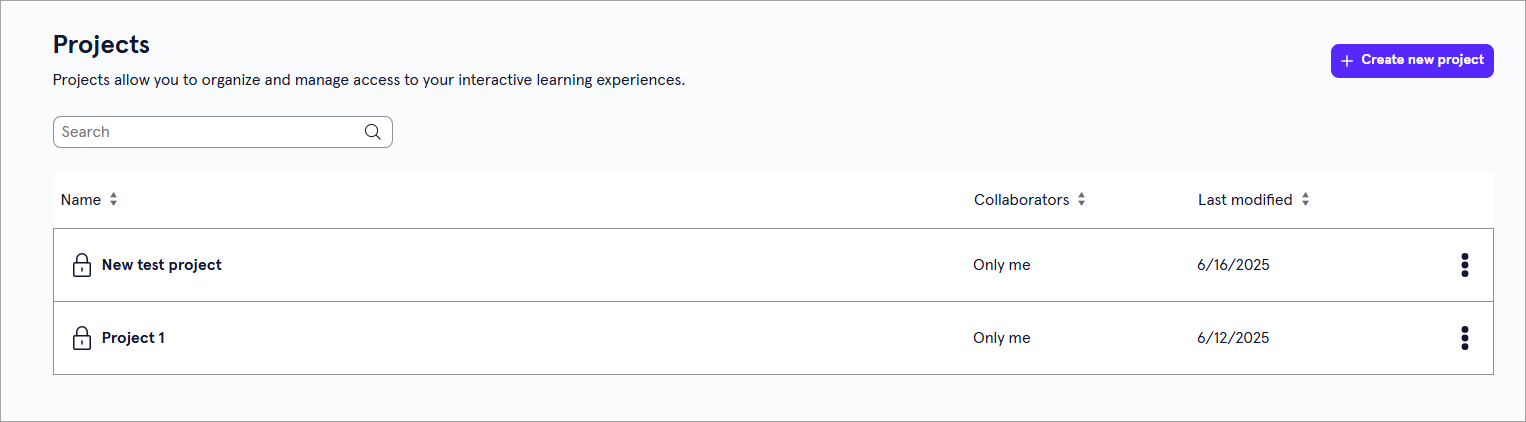Viewport: 1526px width, 422px height.
Task: Click the 6/16/2025 modified date
Action: tap(1233, 265)
